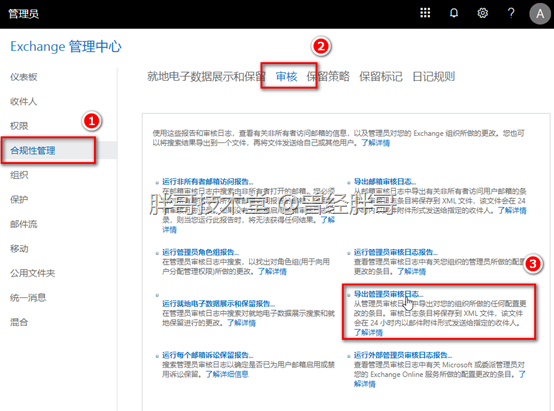Click 了解详情 under 导出管理员审核日志

coord(369,333)
